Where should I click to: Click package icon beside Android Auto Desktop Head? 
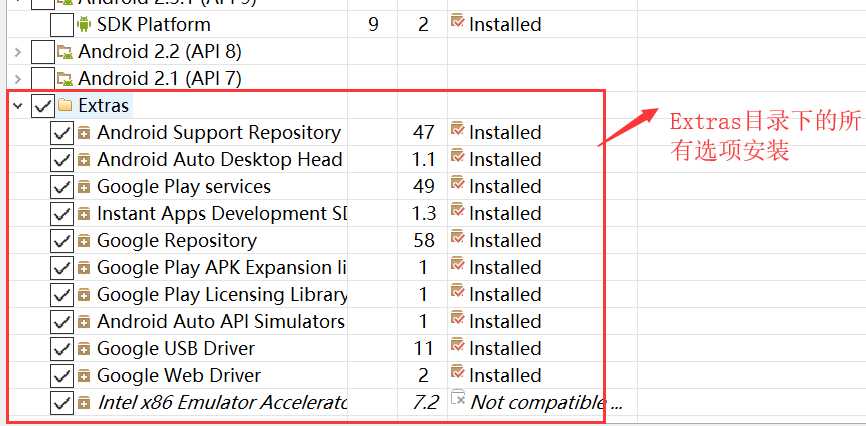point(84,160)
